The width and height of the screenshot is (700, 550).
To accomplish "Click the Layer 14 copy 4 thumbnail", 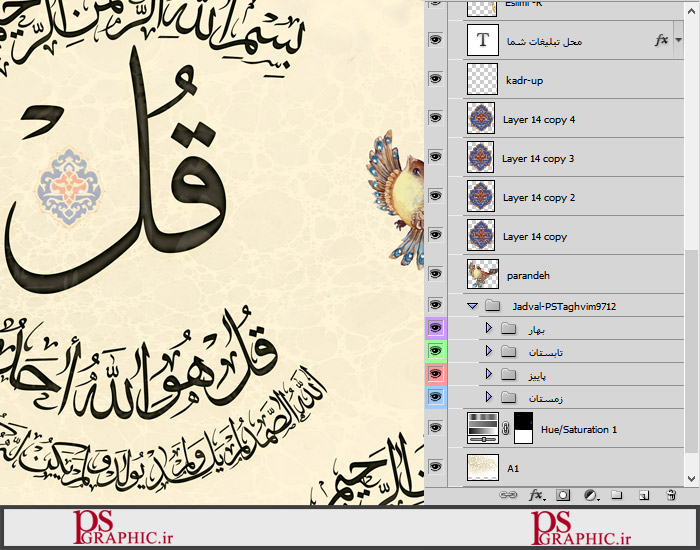I will coord(481,118).
